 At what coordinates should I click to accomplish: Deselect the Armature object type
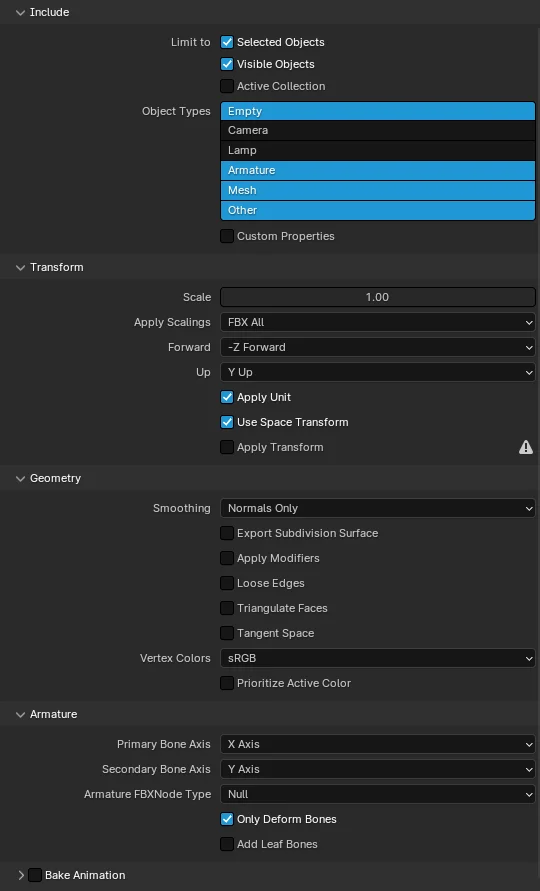[377, 170]
